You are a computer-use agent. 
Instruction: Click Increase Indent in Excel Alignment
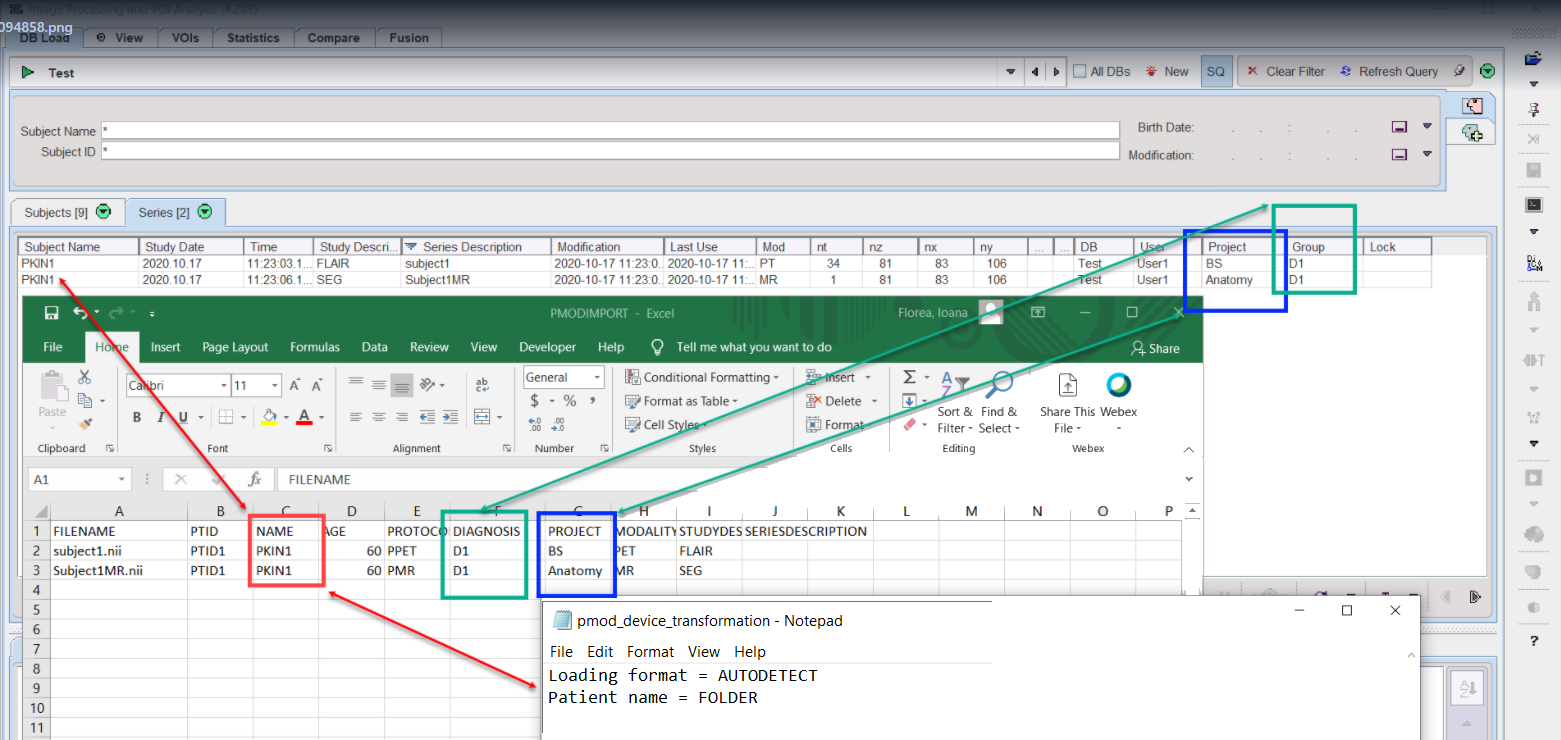449,417
